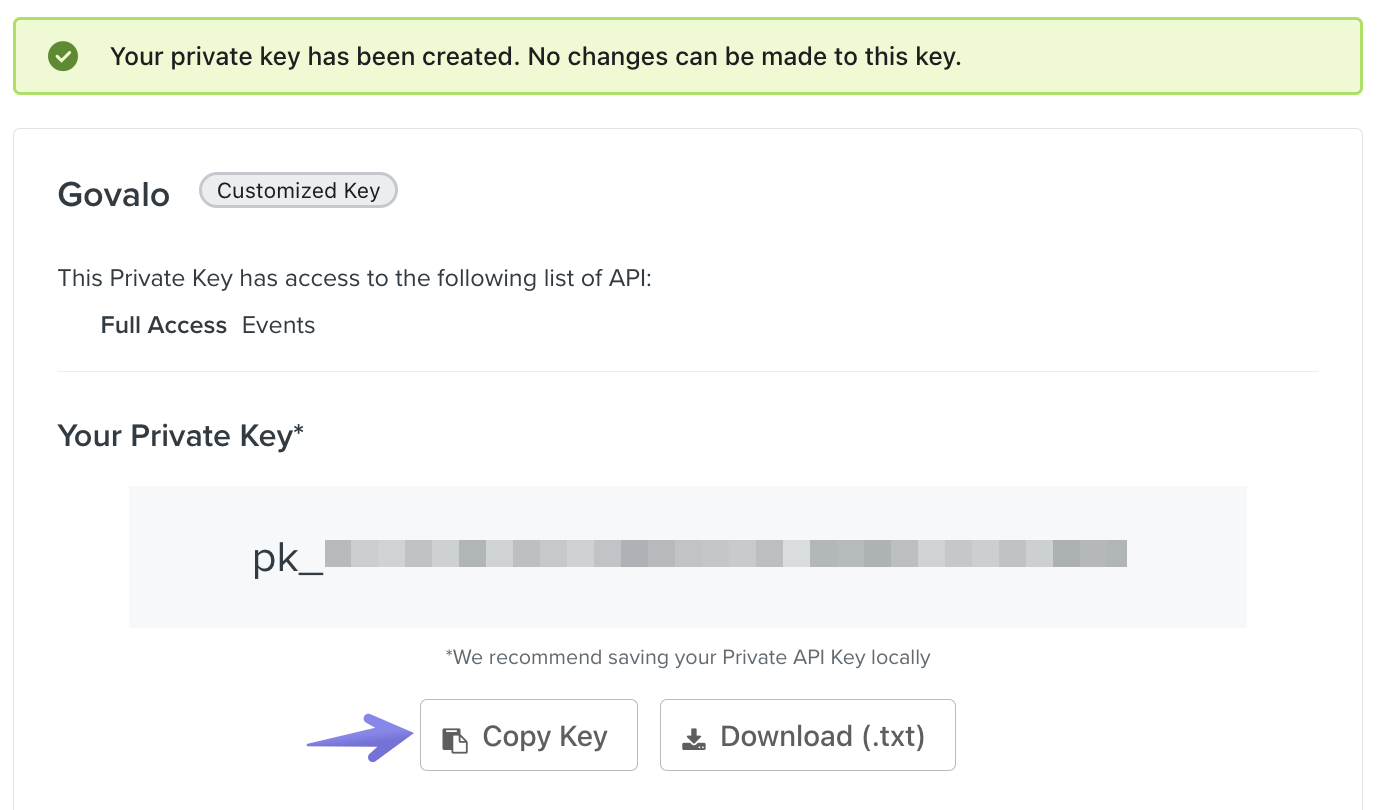Click the API access description sentence
The width and height of the screenshot is (1386, 810).
click(354, 278)
